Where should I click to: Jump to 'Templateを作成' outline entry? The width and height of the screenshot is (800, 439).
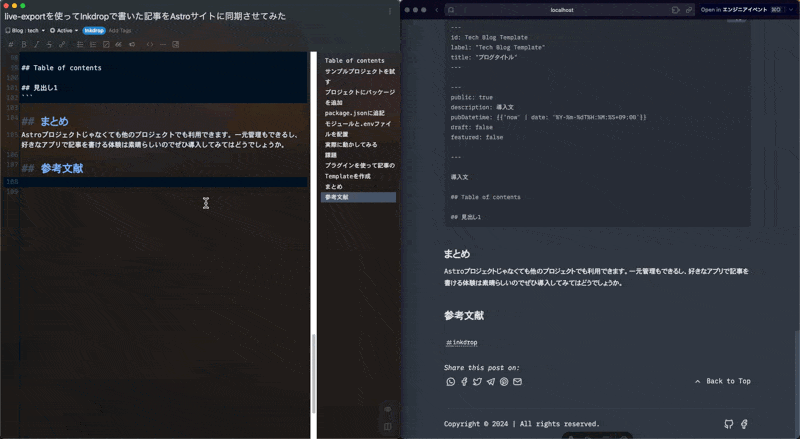point(347,176)
